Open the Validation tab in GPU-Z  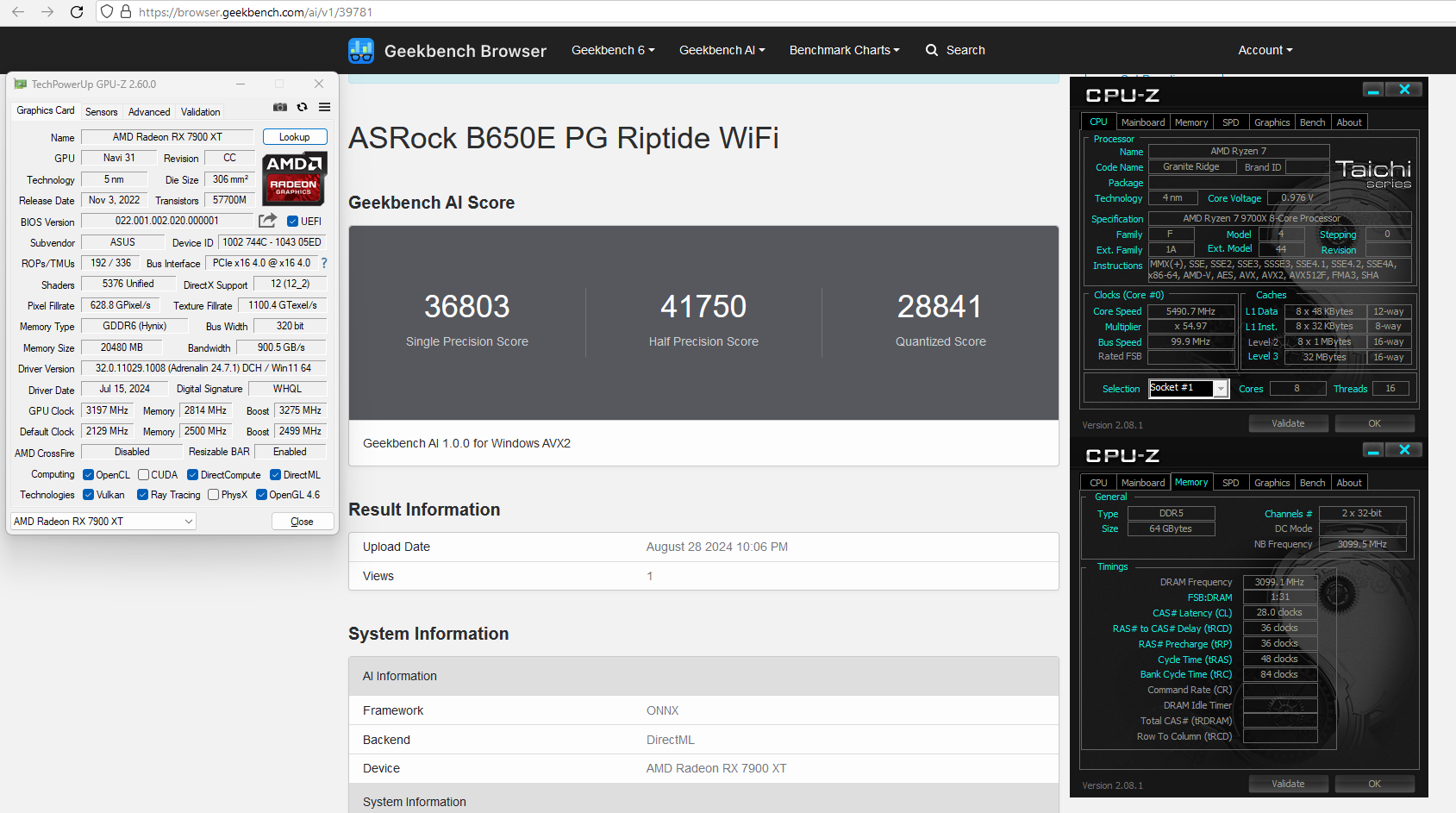(200, 112)
